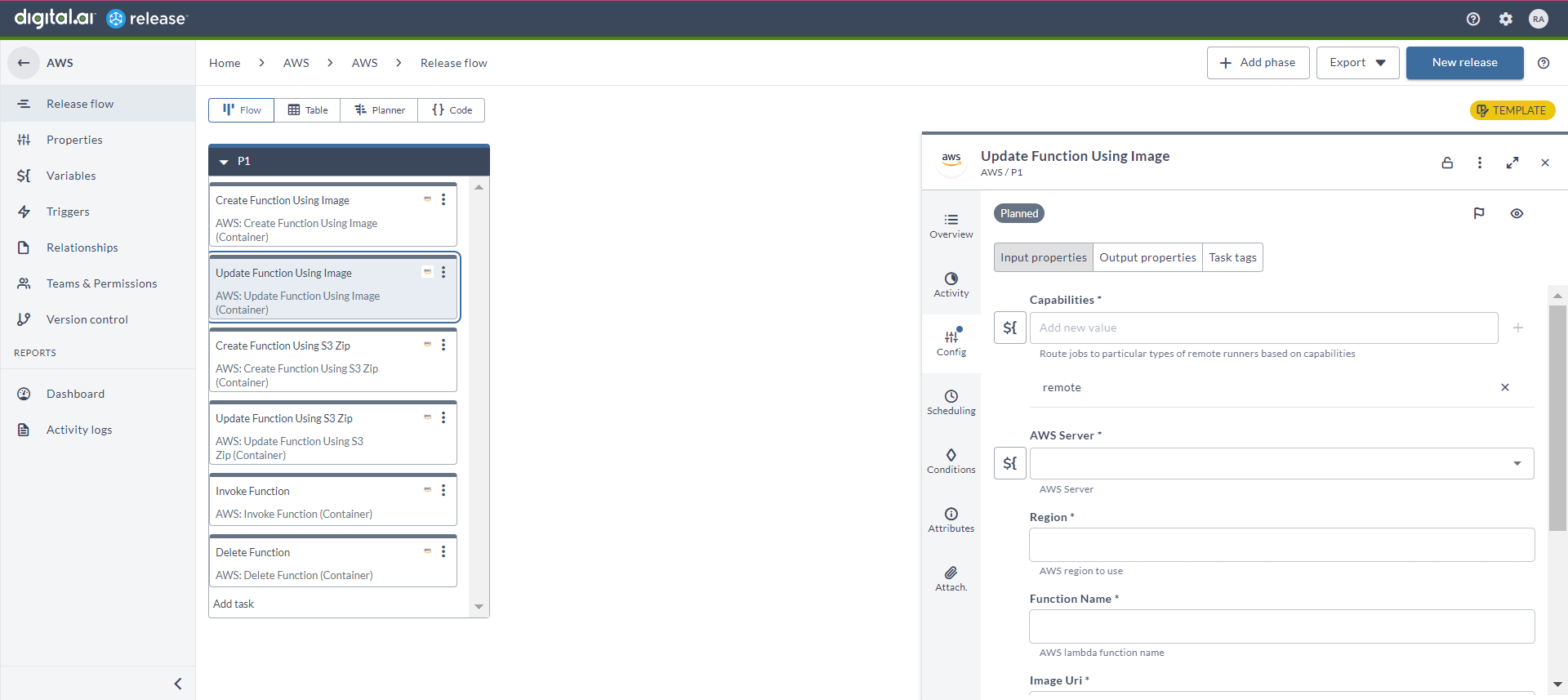Toggle task watch eye icon
Image resolution: width=1568 pixels, height=700 pixels.
[1517, 213]
